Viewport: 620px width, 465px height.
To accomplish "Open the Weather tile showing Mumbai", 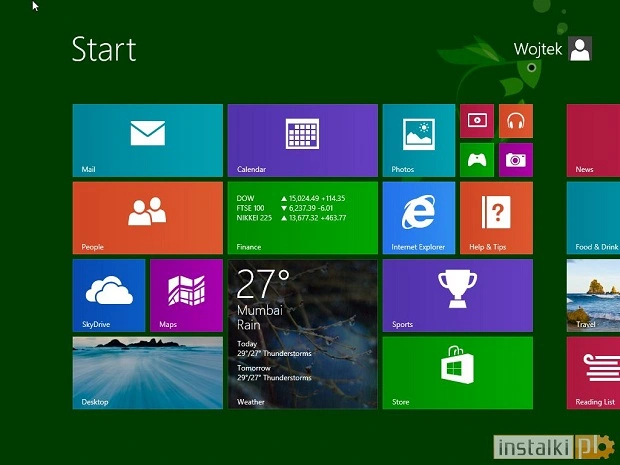I will click(x=303, y=334).
